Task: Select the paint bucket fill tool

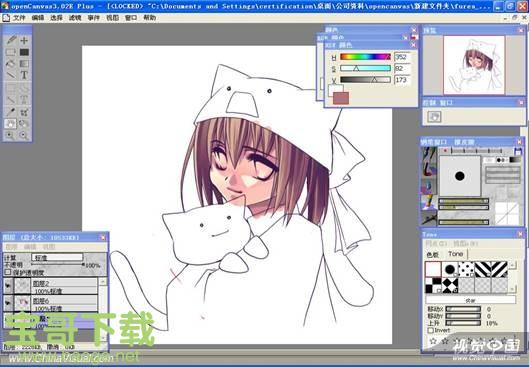Action: pyautogui.click(x=11, y=63)
